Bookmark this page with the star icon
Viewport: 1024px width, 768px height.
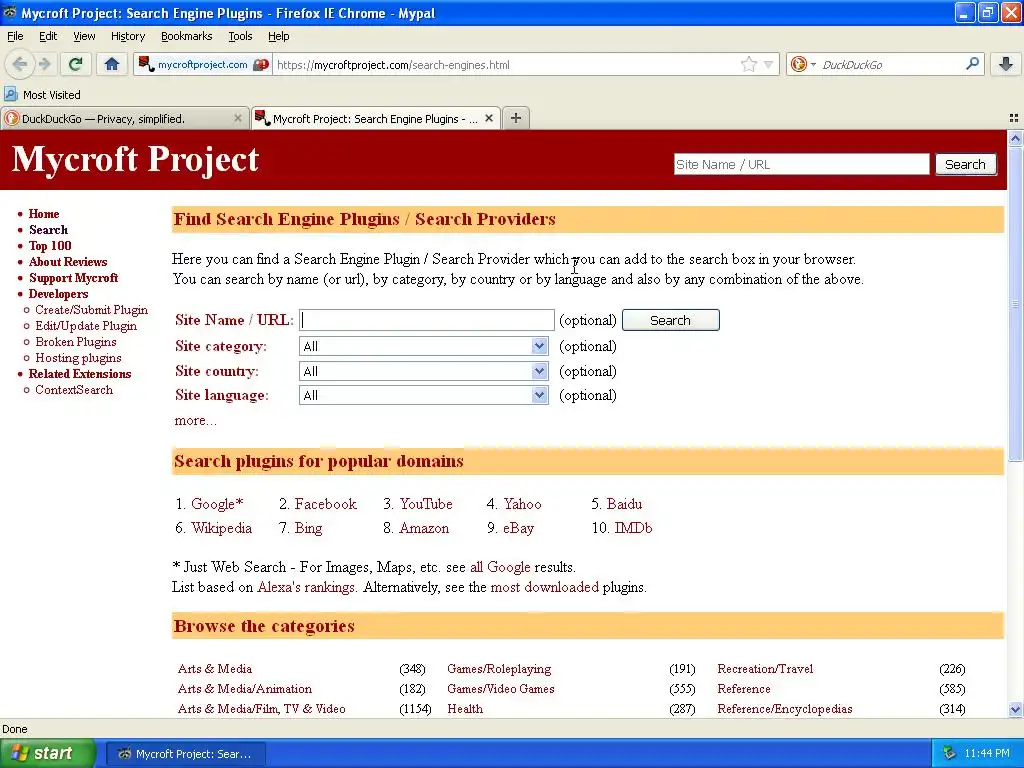tap(748, 64)
